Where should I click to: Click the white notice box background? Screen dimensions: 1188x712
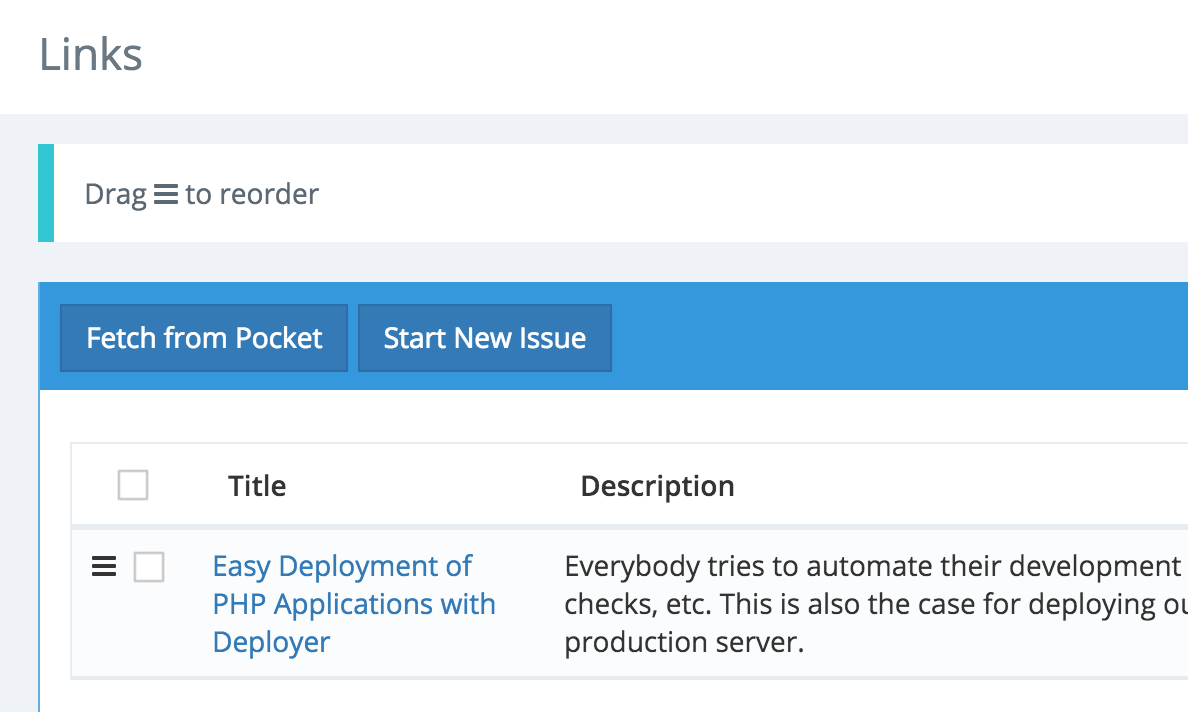[x=700, y=193]
